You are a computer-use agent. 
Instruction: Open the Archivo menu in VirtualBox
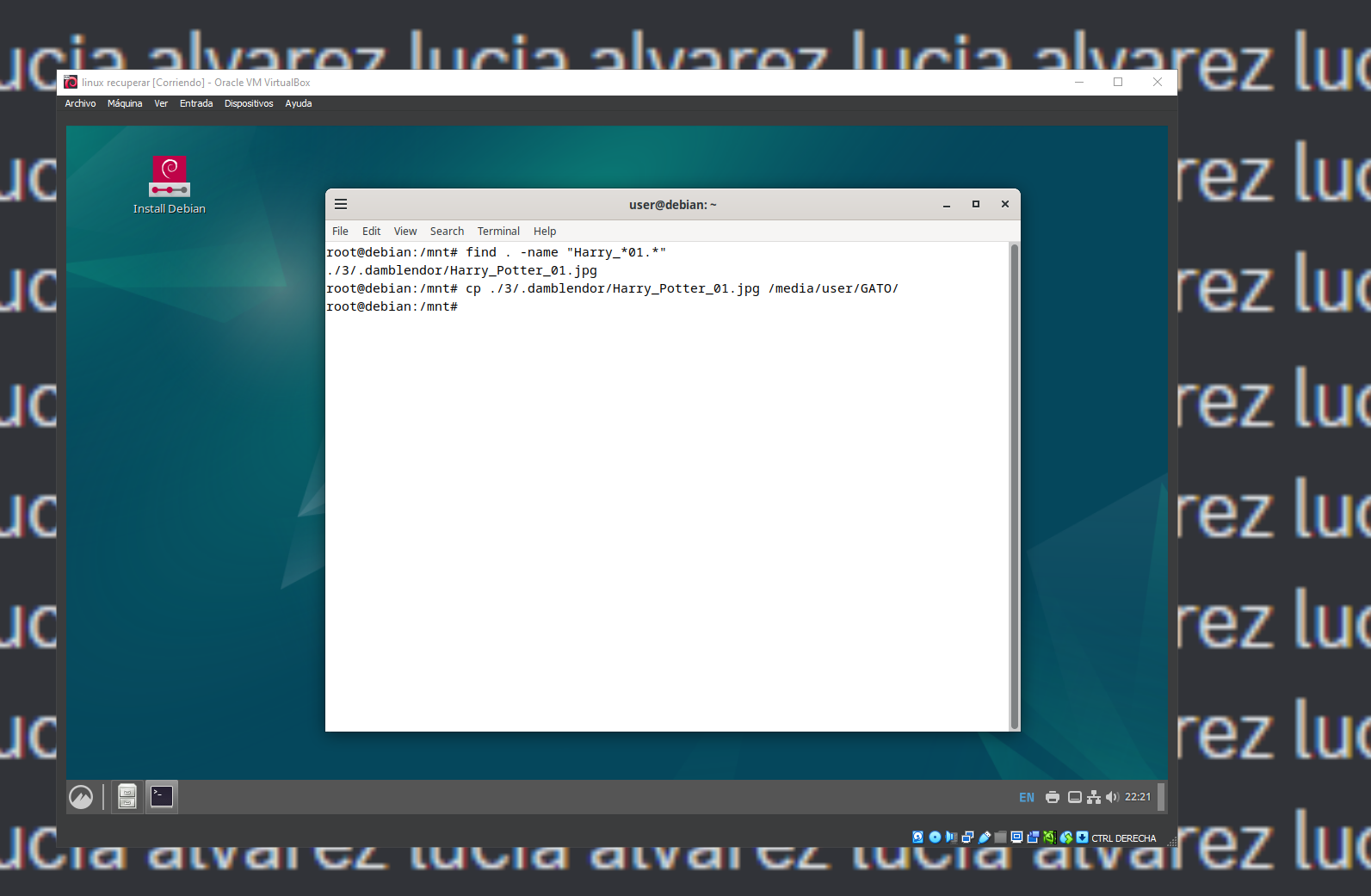(x=80, y=103)
